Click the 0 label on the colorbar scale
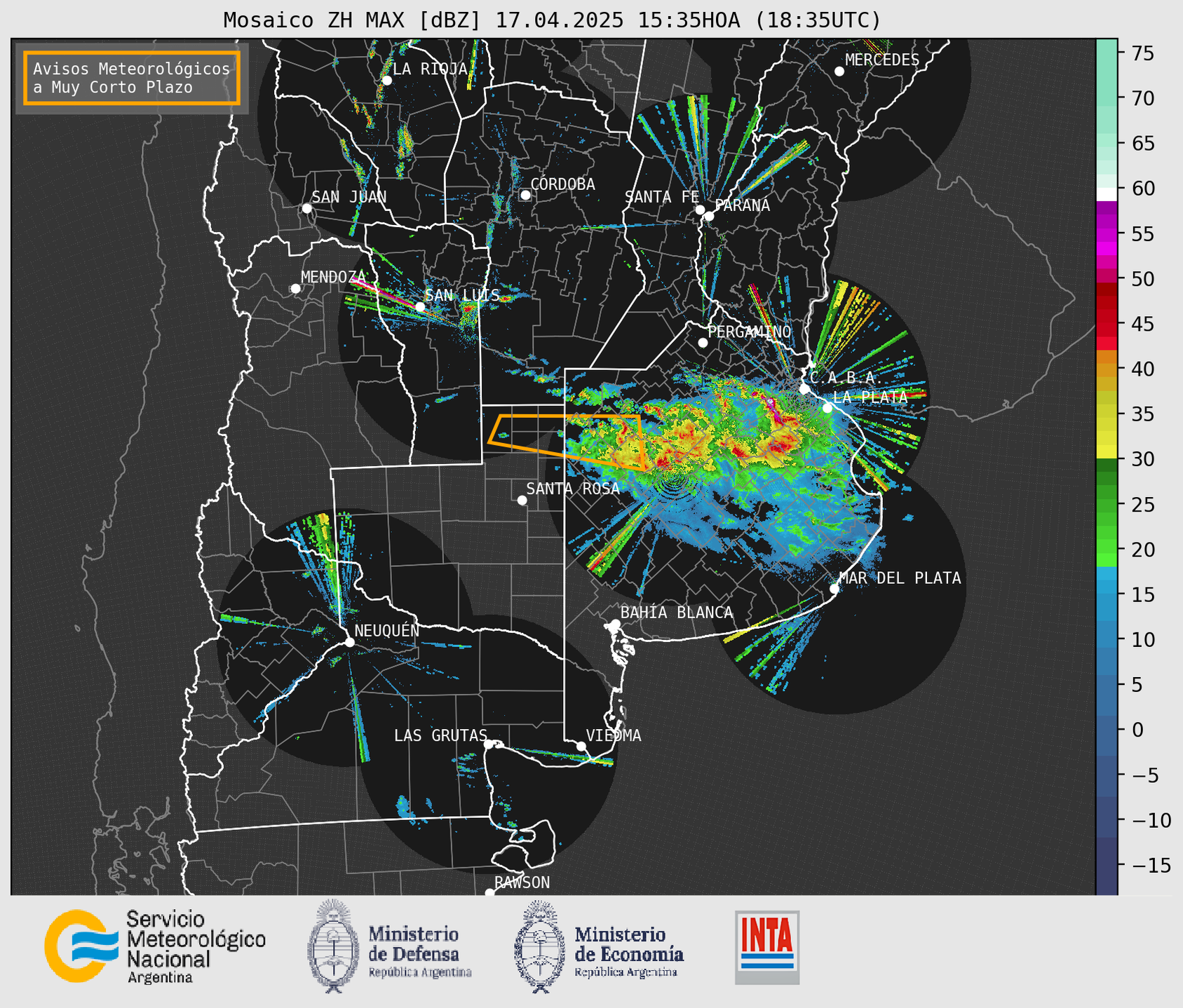This screenshot has width=1183, height=1008. (1137, 730)
